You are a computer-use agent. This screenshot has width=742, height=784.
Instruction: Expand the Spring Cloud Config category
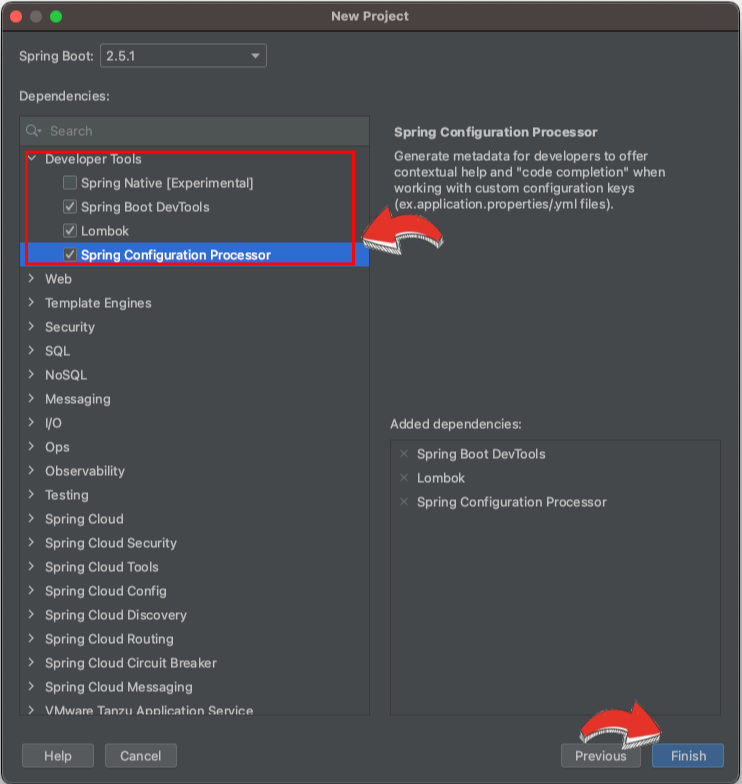(x=32, y=590)
